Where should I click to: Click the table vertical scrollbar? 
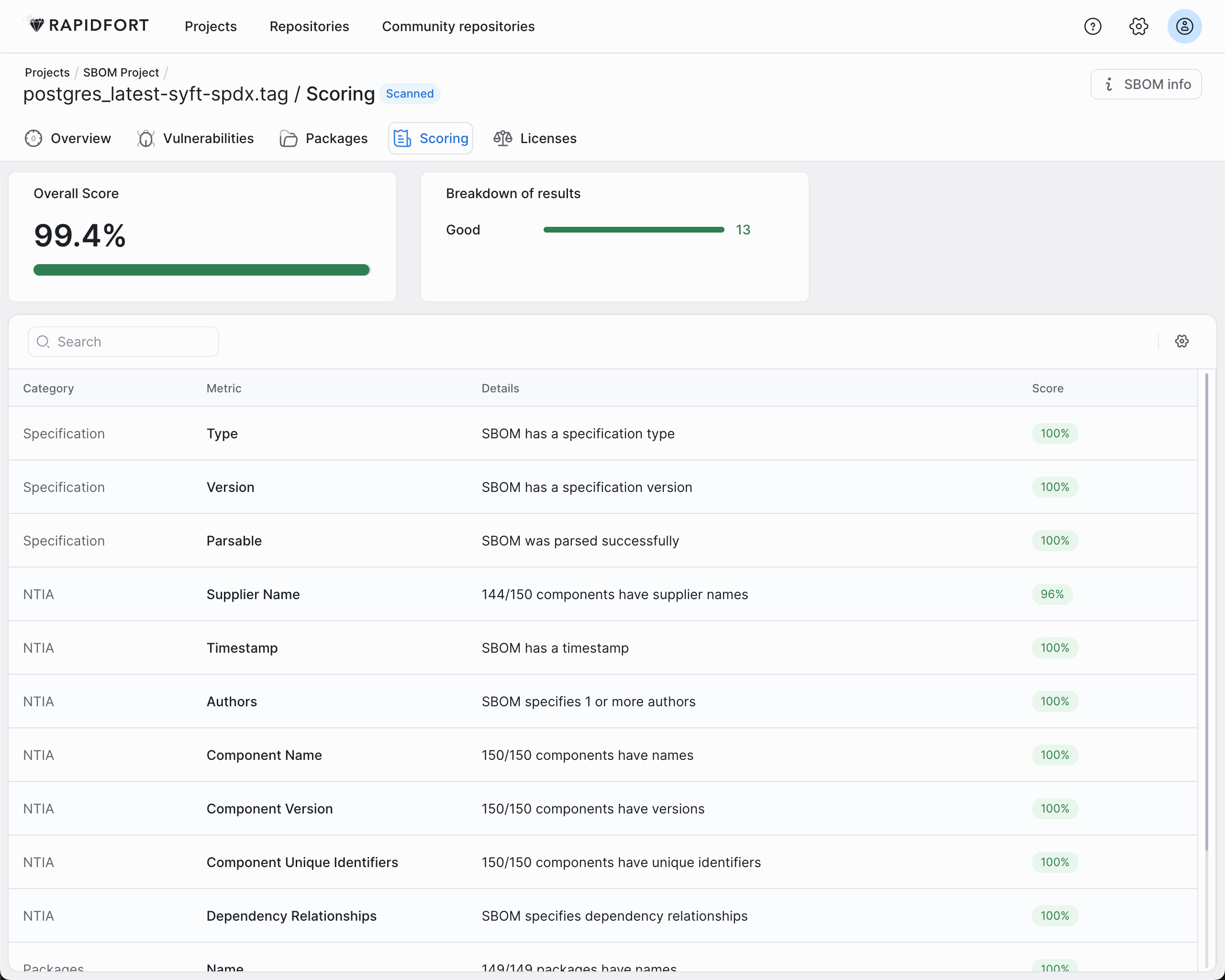pos(1206,611)
